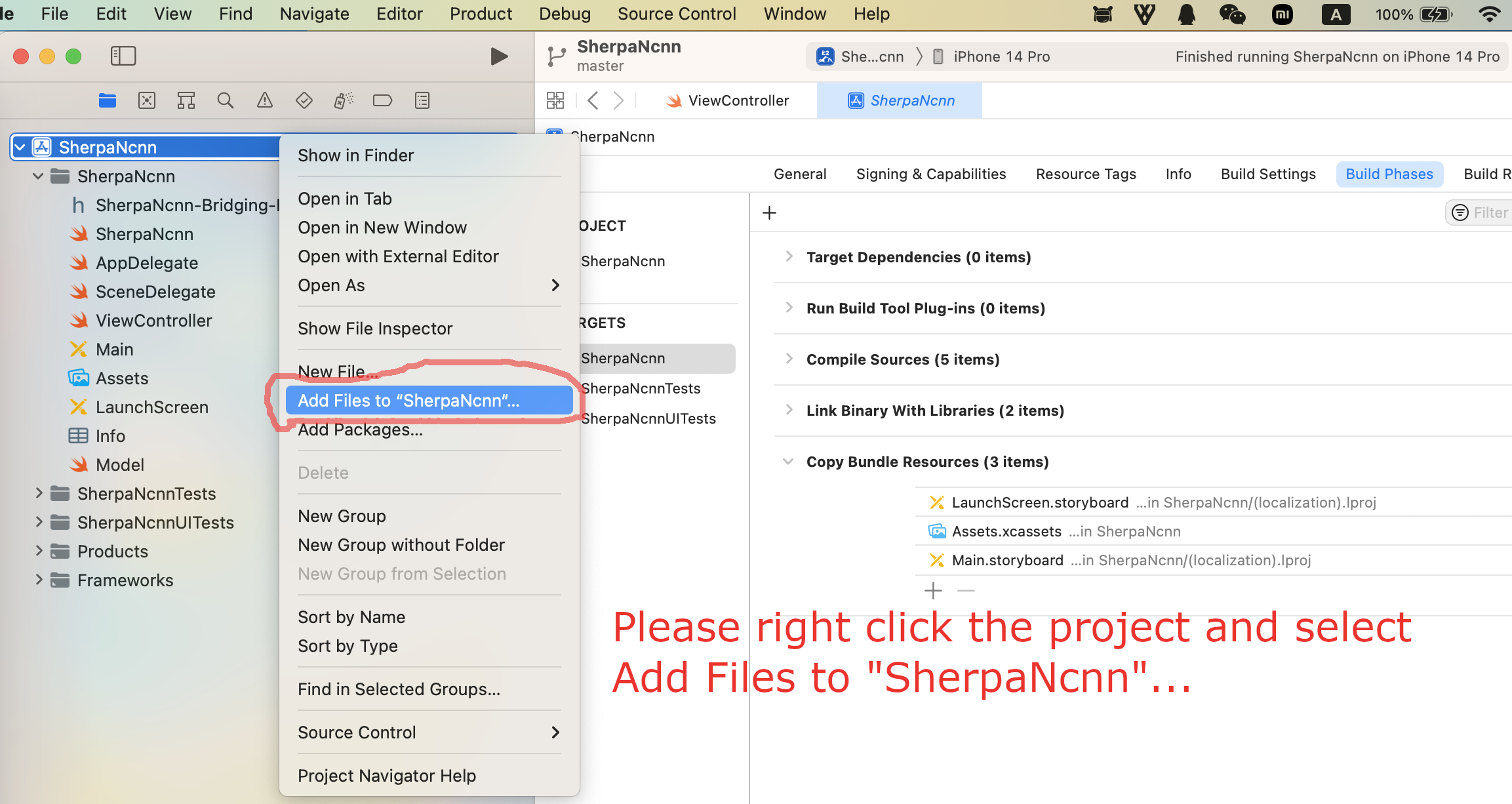Open the Debug menu

(565, 14)
